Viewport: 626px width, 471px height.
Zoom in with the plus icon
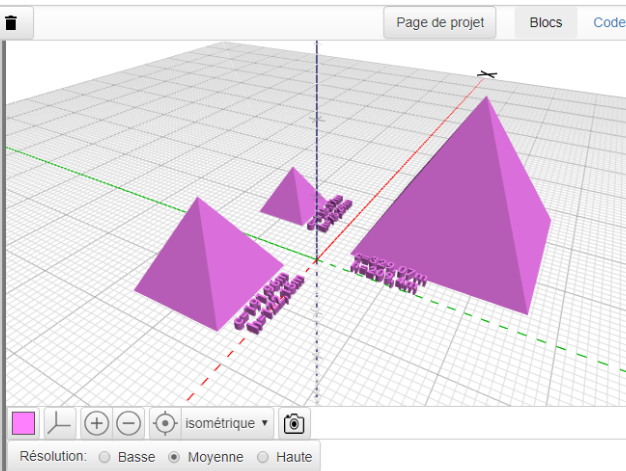(x=96, y=423)
